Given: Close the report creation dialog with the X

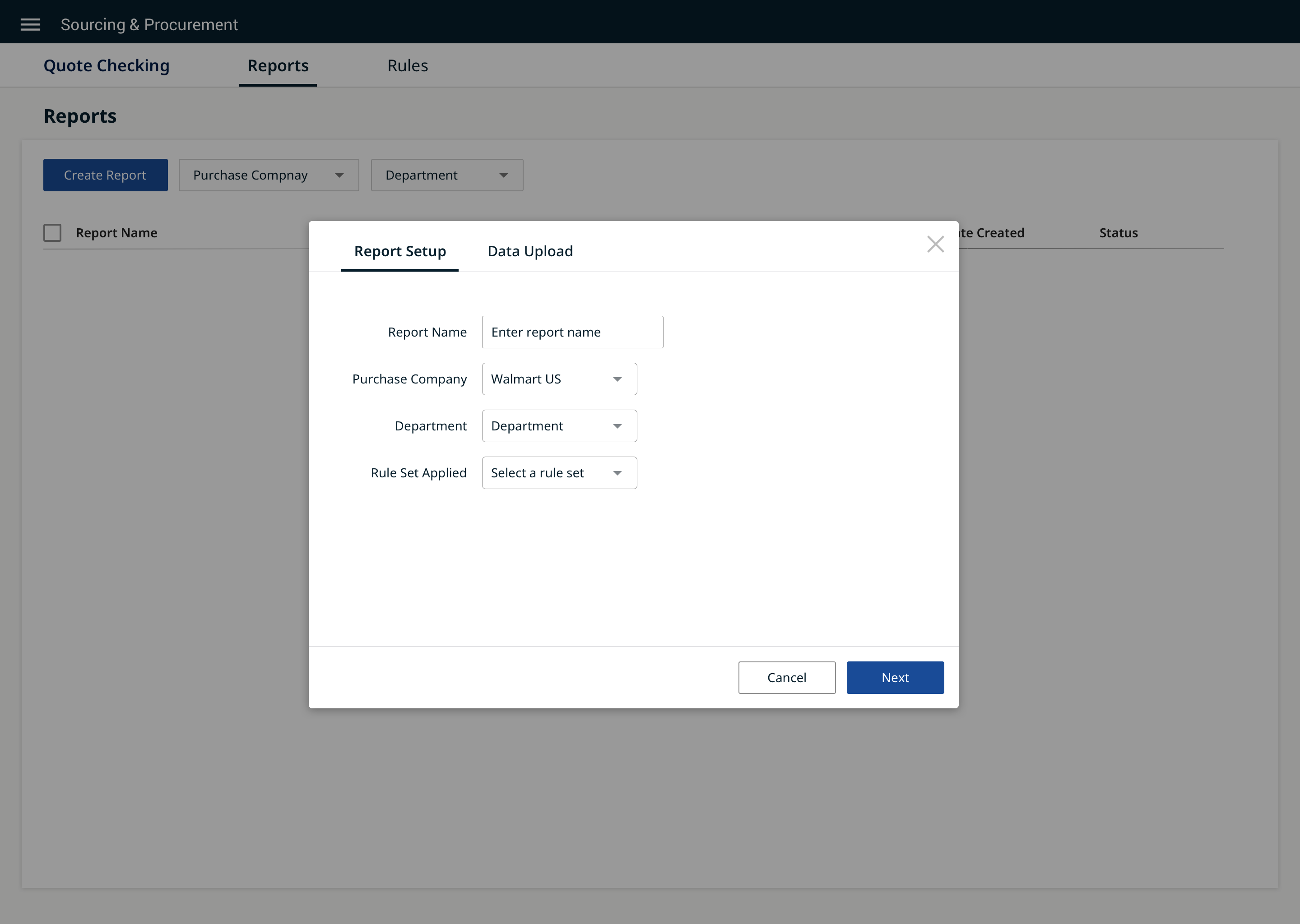Looking at the screenshot, I should tap(935, 244).
